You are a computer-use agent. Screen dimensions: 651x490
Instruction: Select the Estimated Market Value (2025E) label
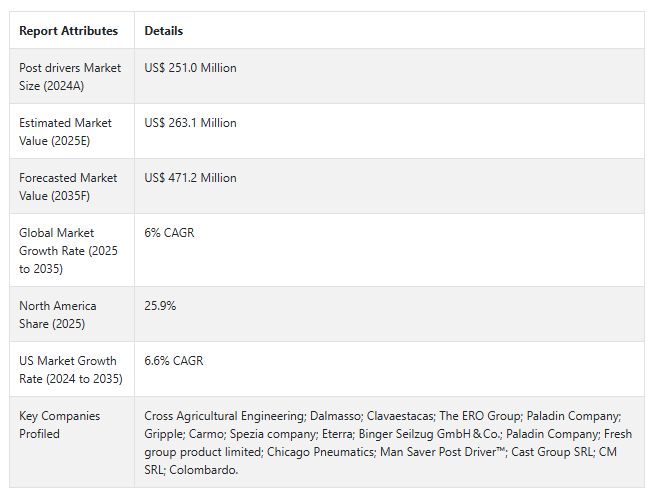point(65,132)
